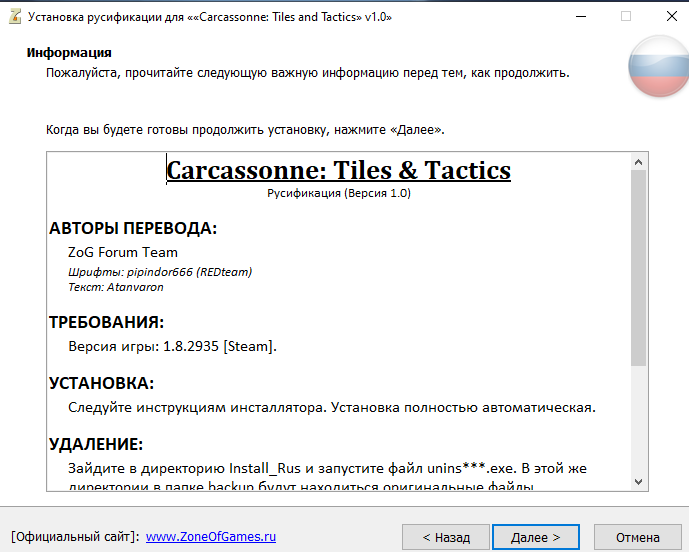Open the www.ZoneOfGames.ru link
Screen dimensions: 689x552
tap(211, 537)
